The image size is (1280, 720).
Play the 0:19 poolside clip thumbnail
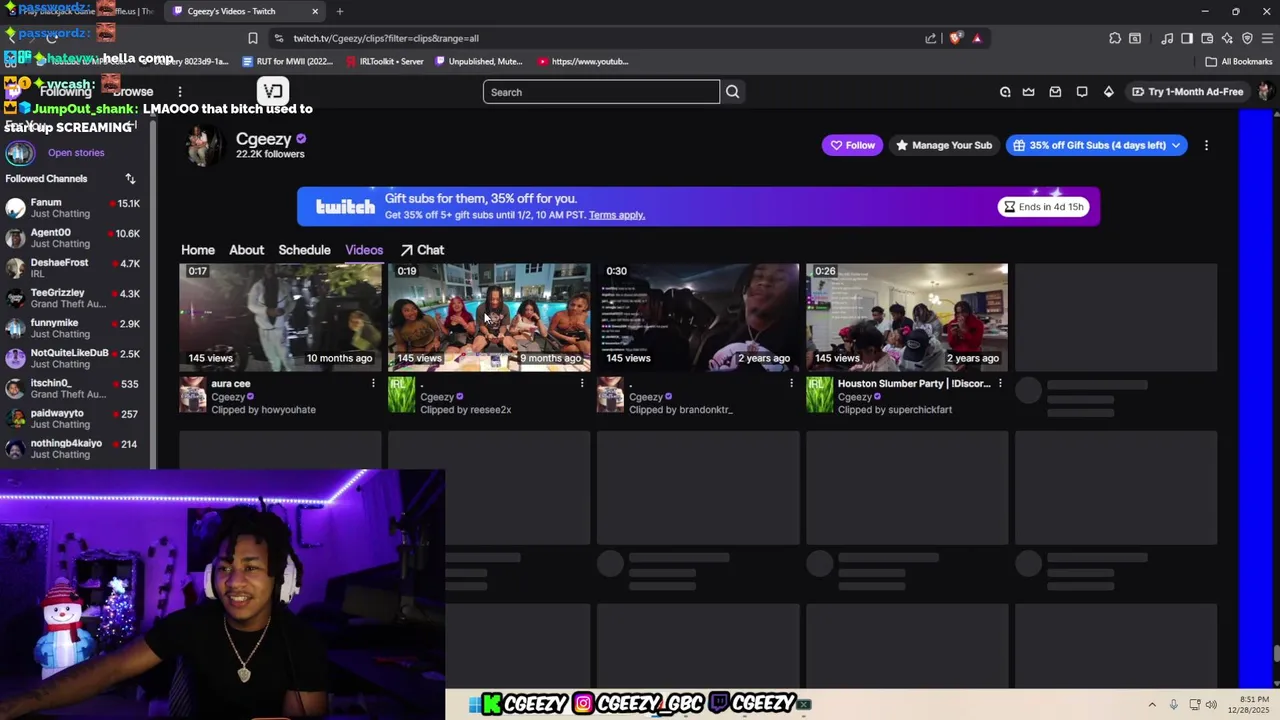[x=490, y=317]
